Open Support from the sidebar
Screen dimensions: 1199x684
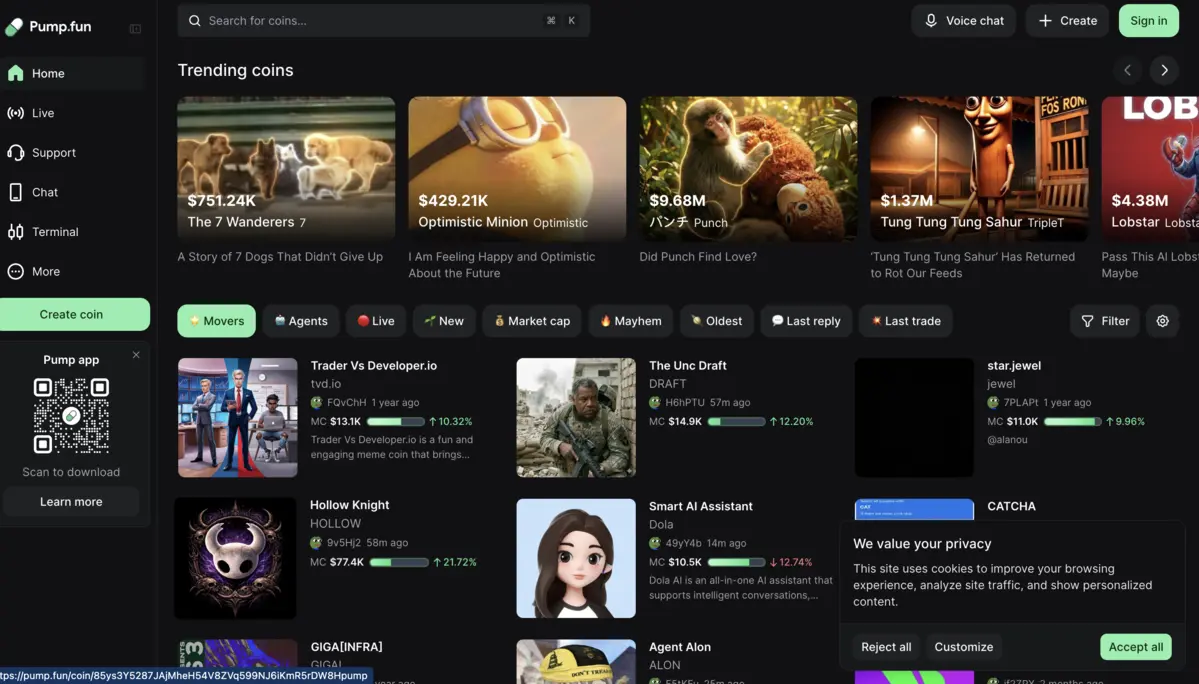click(53, 153)
